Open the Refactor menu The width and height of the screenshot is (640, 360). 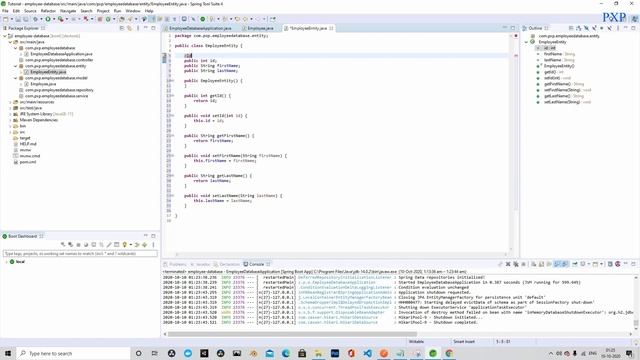(48, 11)
